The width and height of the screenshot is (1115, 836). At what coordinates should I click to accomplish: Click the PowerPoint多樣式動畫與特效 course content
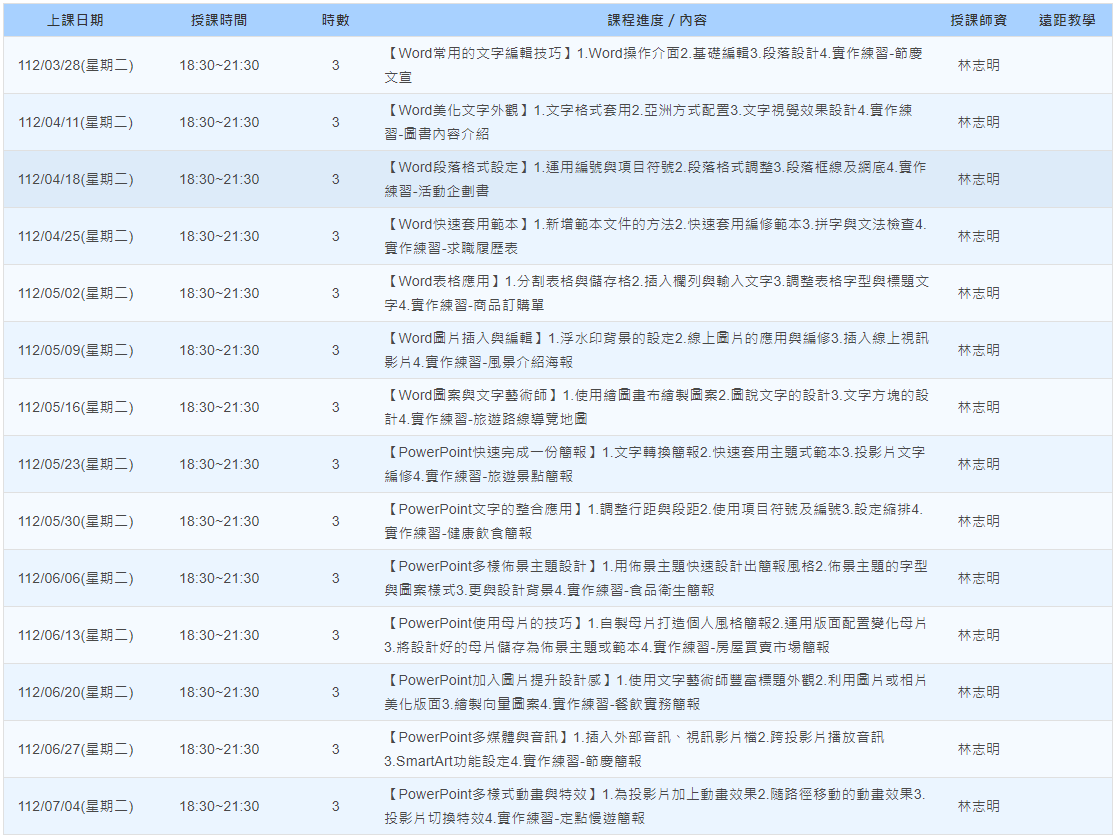655,806
